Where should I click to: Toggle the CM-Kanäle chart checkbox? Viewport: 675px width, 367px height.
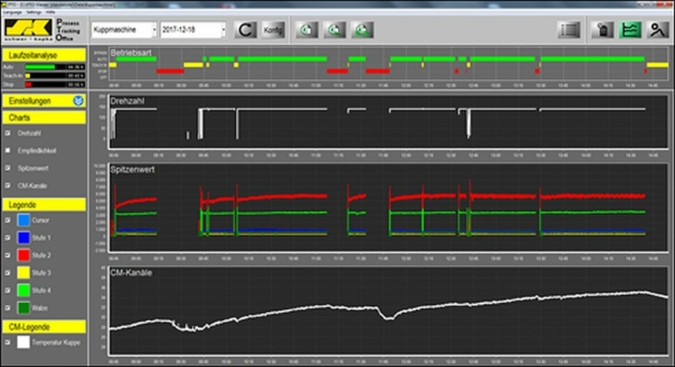8,185
